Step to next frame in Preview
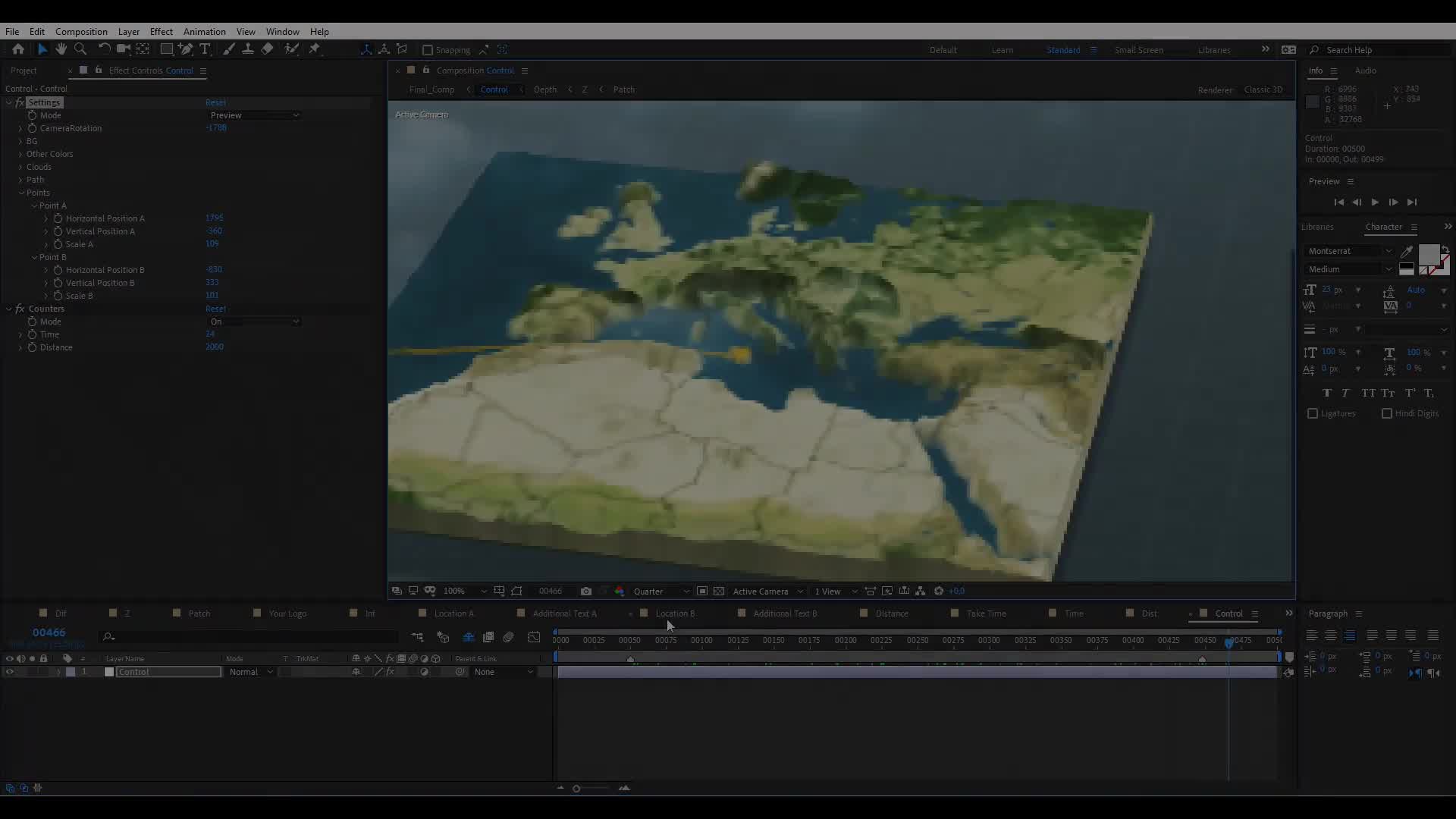The width and height of the screenshot is (1456, 819). [x=1393, y=202]
